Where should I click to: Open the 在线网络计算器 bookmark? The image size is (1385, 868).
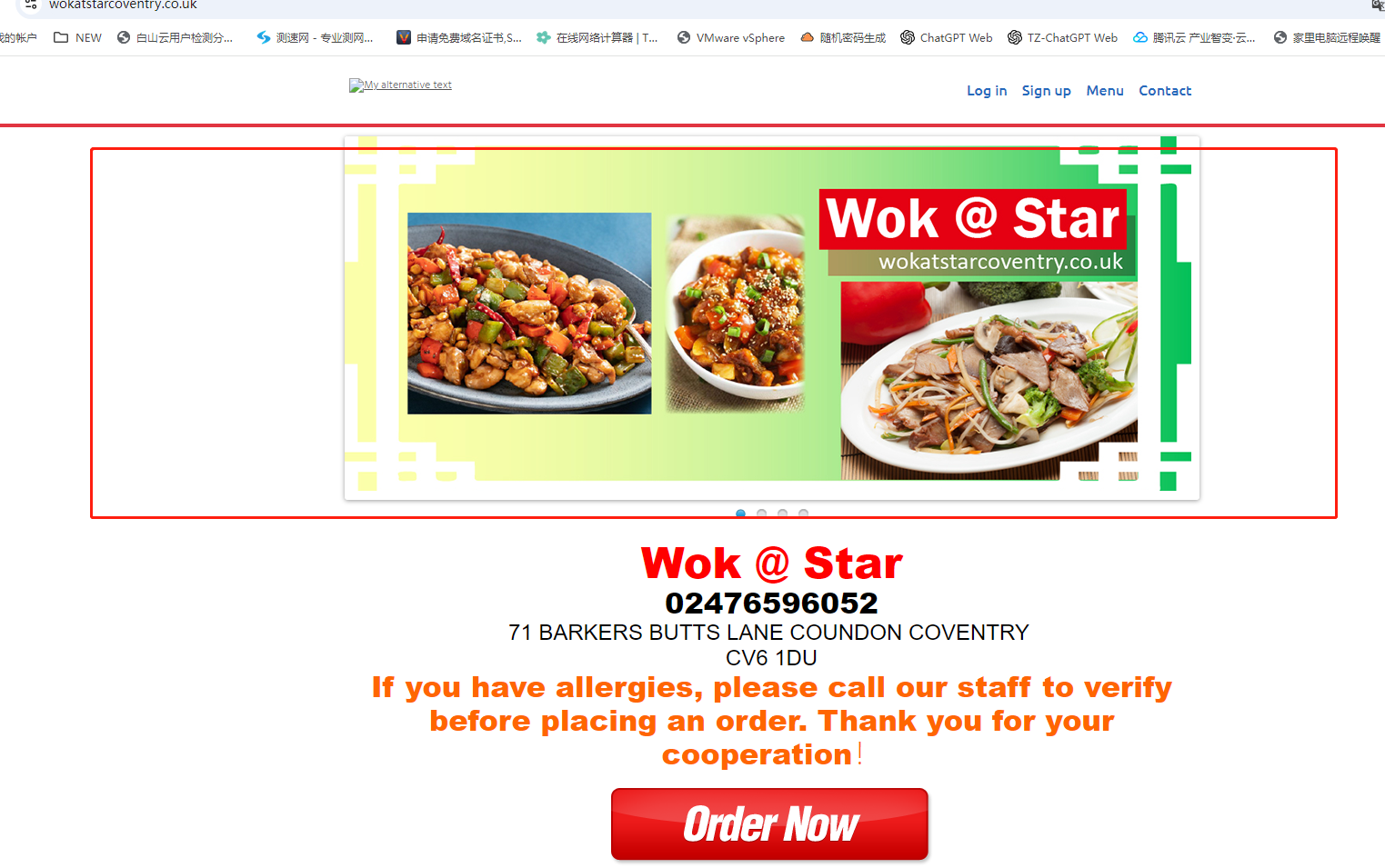point(597,37)
